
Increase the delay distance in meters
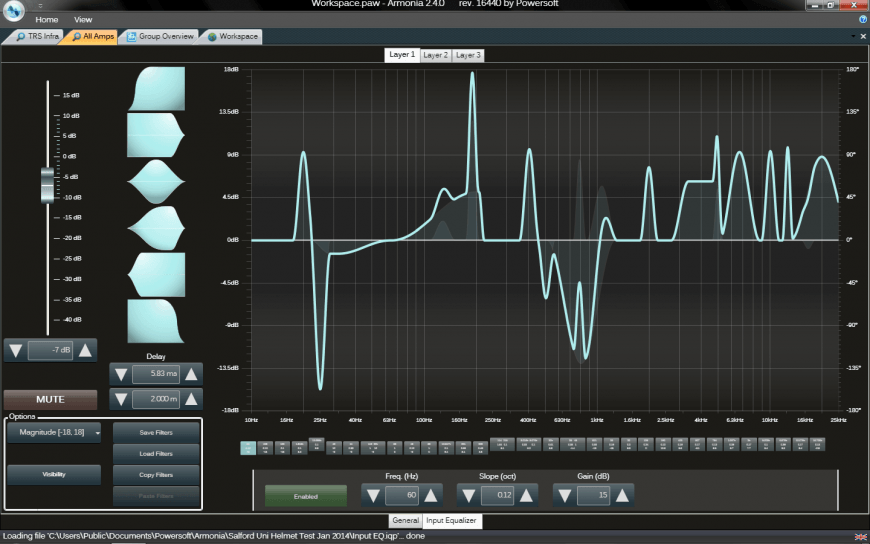tap(191, 399)
